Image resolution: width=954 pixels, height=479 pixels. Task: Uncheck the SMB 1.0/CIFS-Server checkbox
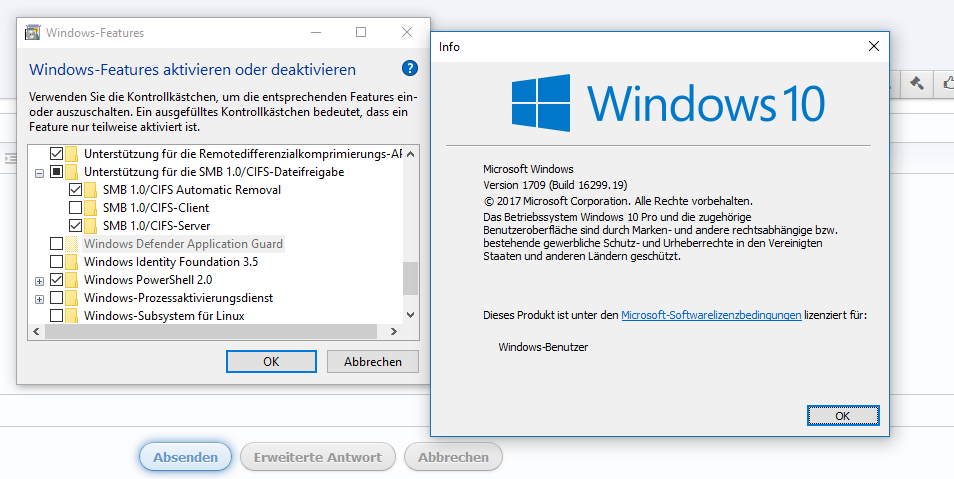(75, 225)
